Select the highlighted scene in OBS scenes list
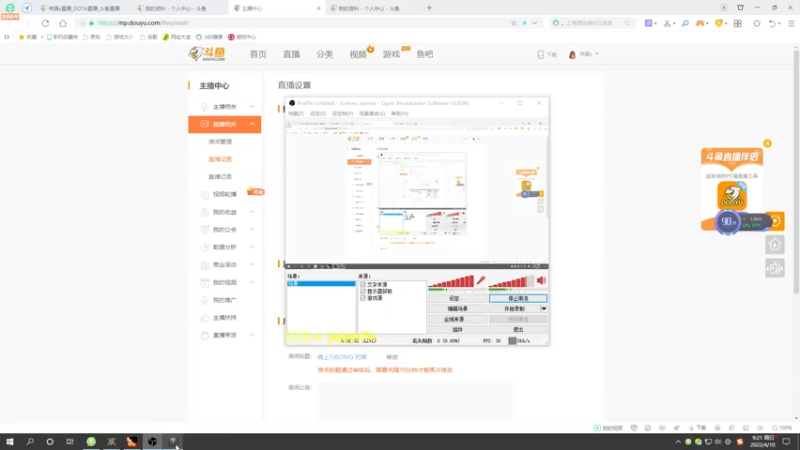Viewport: 800px width, 450px height. [321, 283]
